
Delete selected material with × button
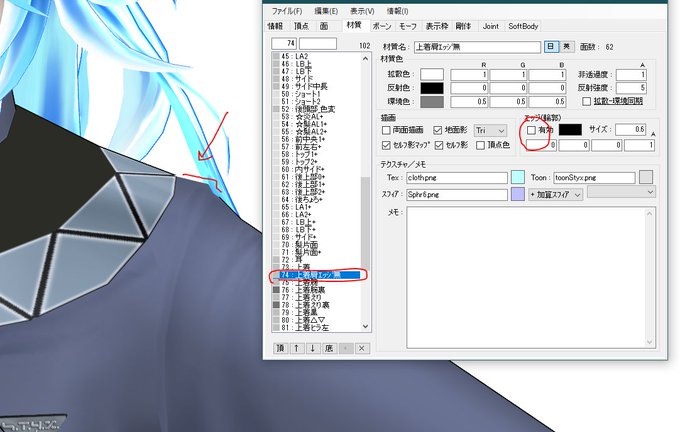pyautogui.click(x=362, y=348)
